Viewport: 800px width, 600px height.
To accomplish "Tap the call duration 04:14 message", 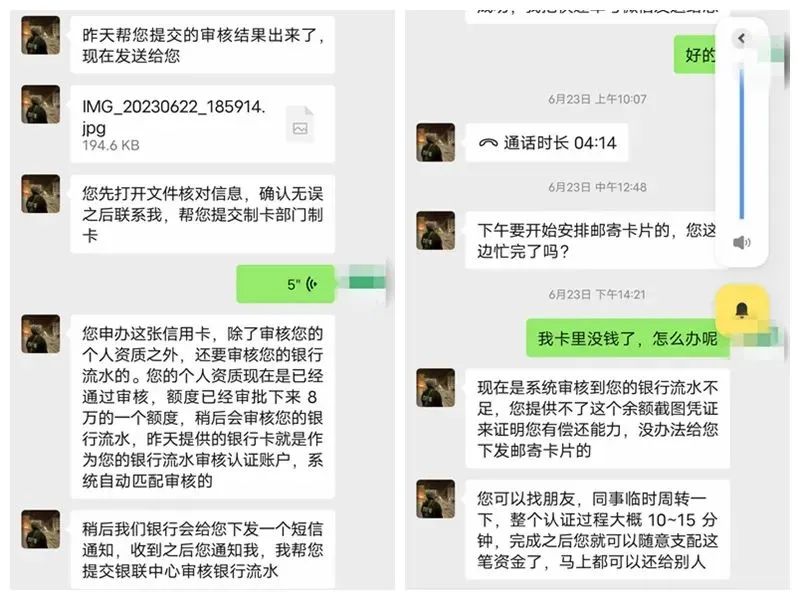I will pyautogui.click(x=547, y=143).
